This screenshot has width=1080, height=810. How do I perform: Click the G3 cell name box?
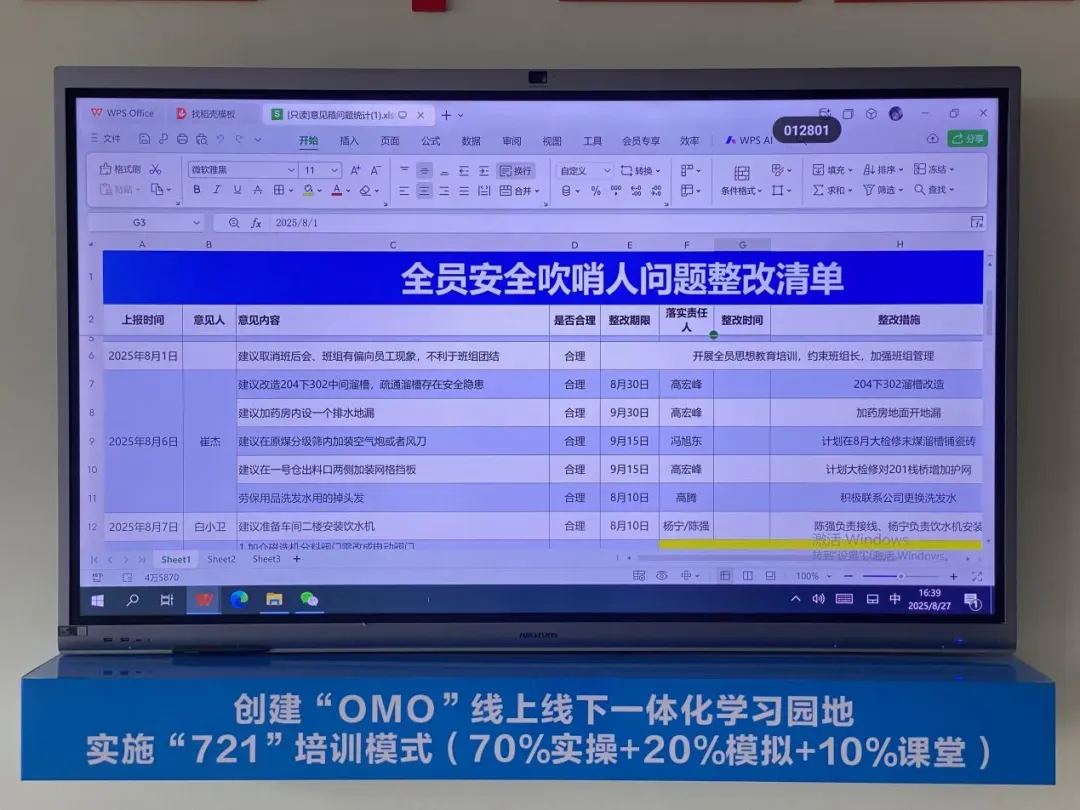click(x=140, y=223)
